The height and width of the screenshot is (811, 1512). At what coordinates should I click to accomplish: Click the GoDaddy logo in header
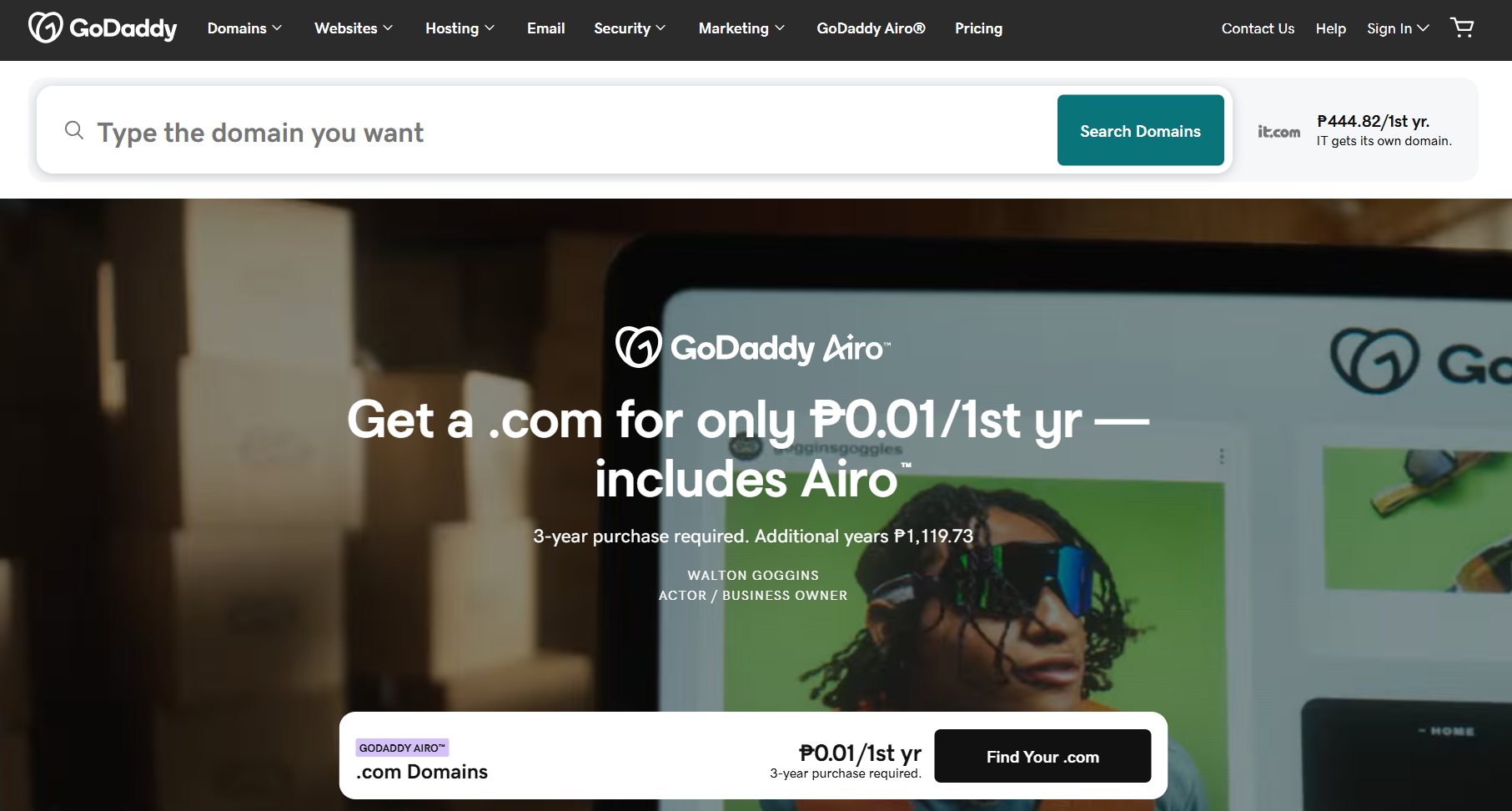(103, 28)
